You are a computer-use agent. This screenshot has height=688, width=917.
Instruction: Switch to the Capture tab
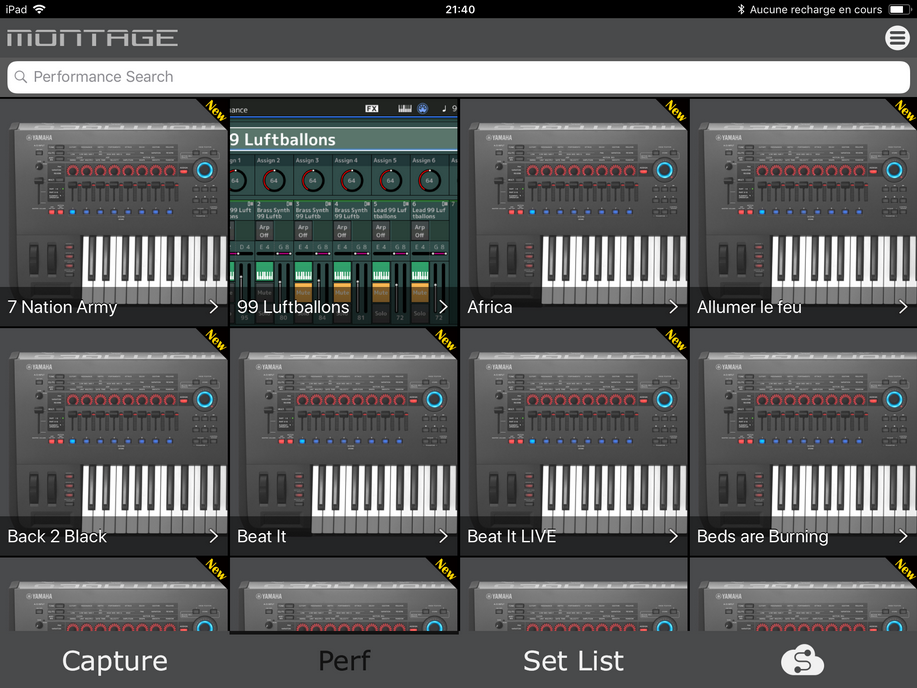pyautogui.click(x=115, y=661)
